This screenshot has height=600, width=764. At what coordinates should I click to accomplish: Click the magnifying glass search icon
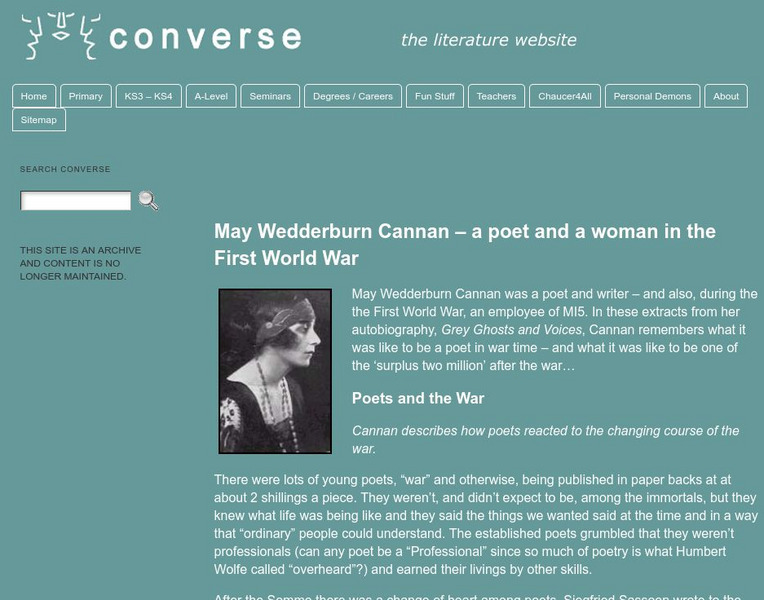(148, 201)
